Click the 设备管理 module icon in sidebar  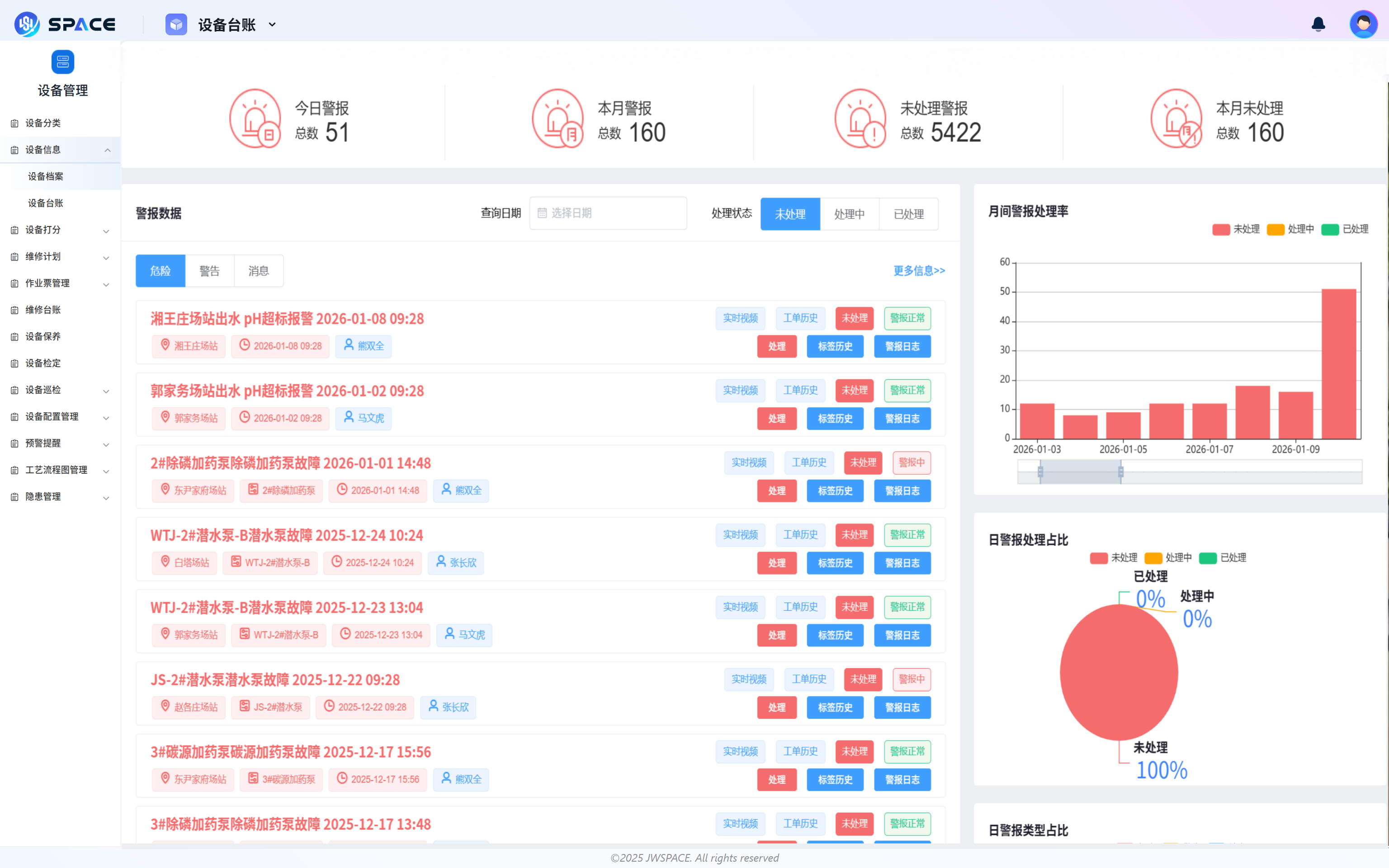click(x=62, y=61)
